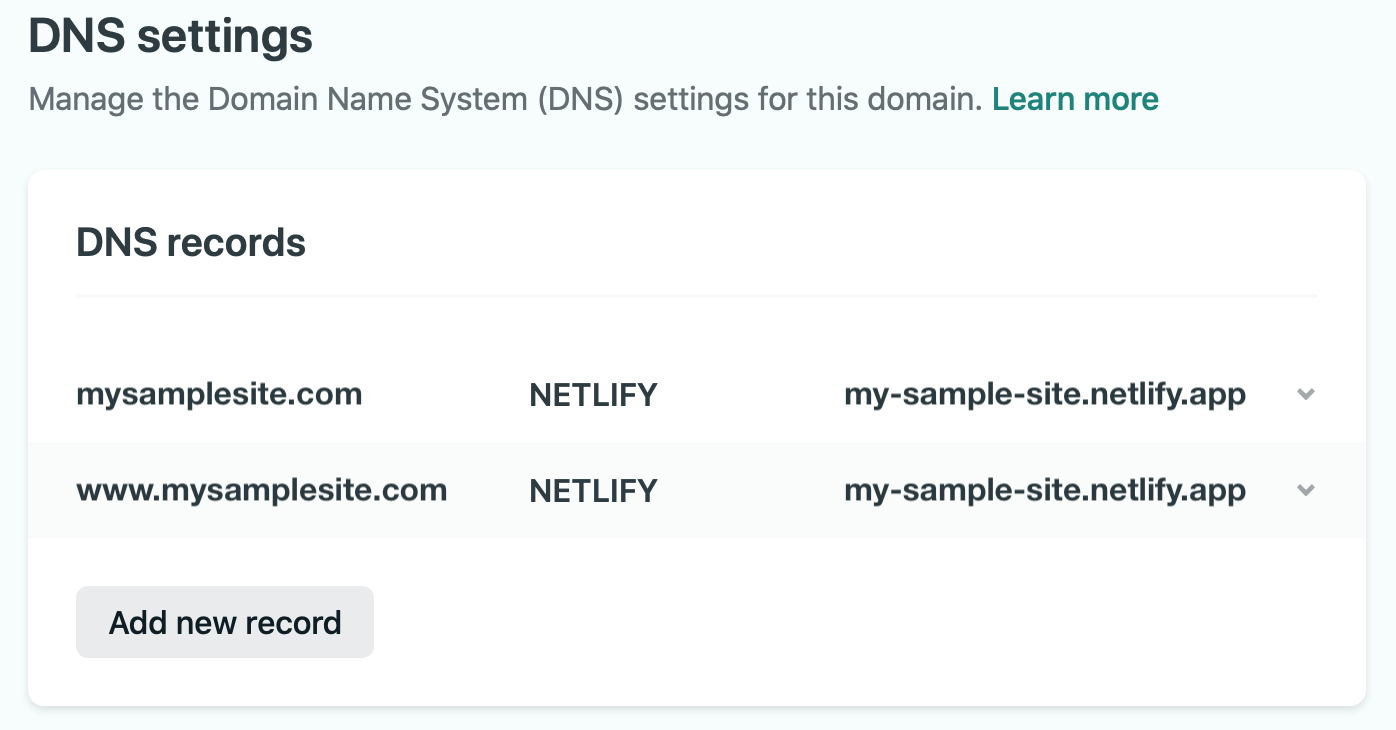
Task: Click my-sample-site.netlify.app value in the www record row
Action: [1045, 491]
